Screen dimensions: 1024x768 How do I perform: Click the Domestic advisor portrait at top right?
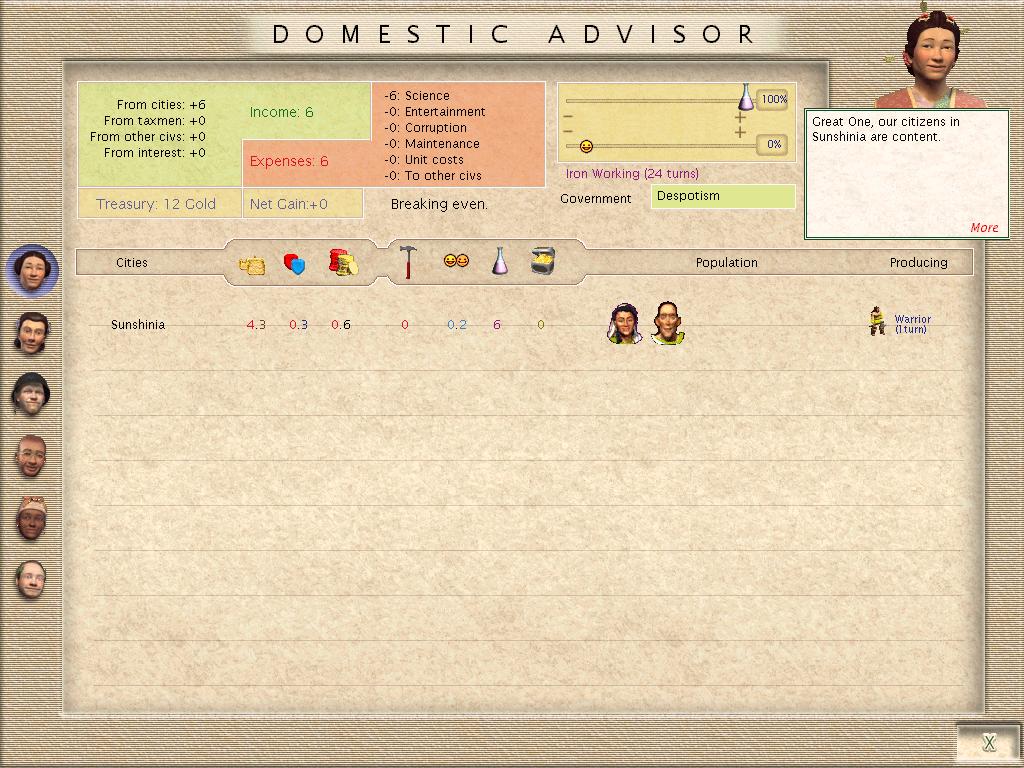tap(934, 56)
